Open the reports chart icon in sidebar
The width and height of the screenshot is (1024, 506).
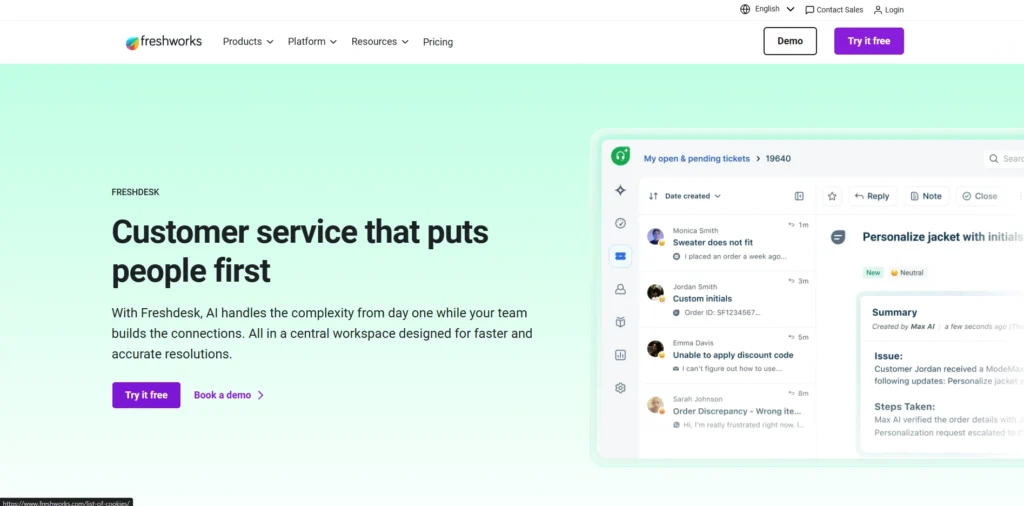click(x=620, y=355)
